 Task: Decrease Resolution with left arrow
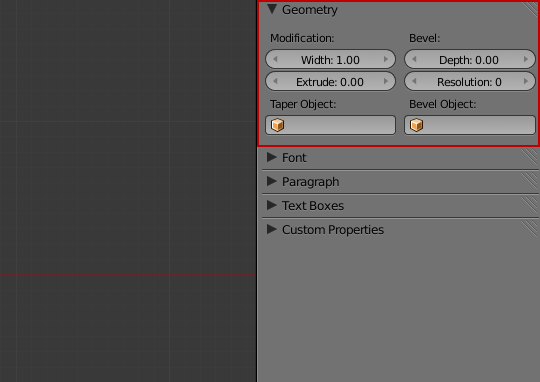coord(414,81)
